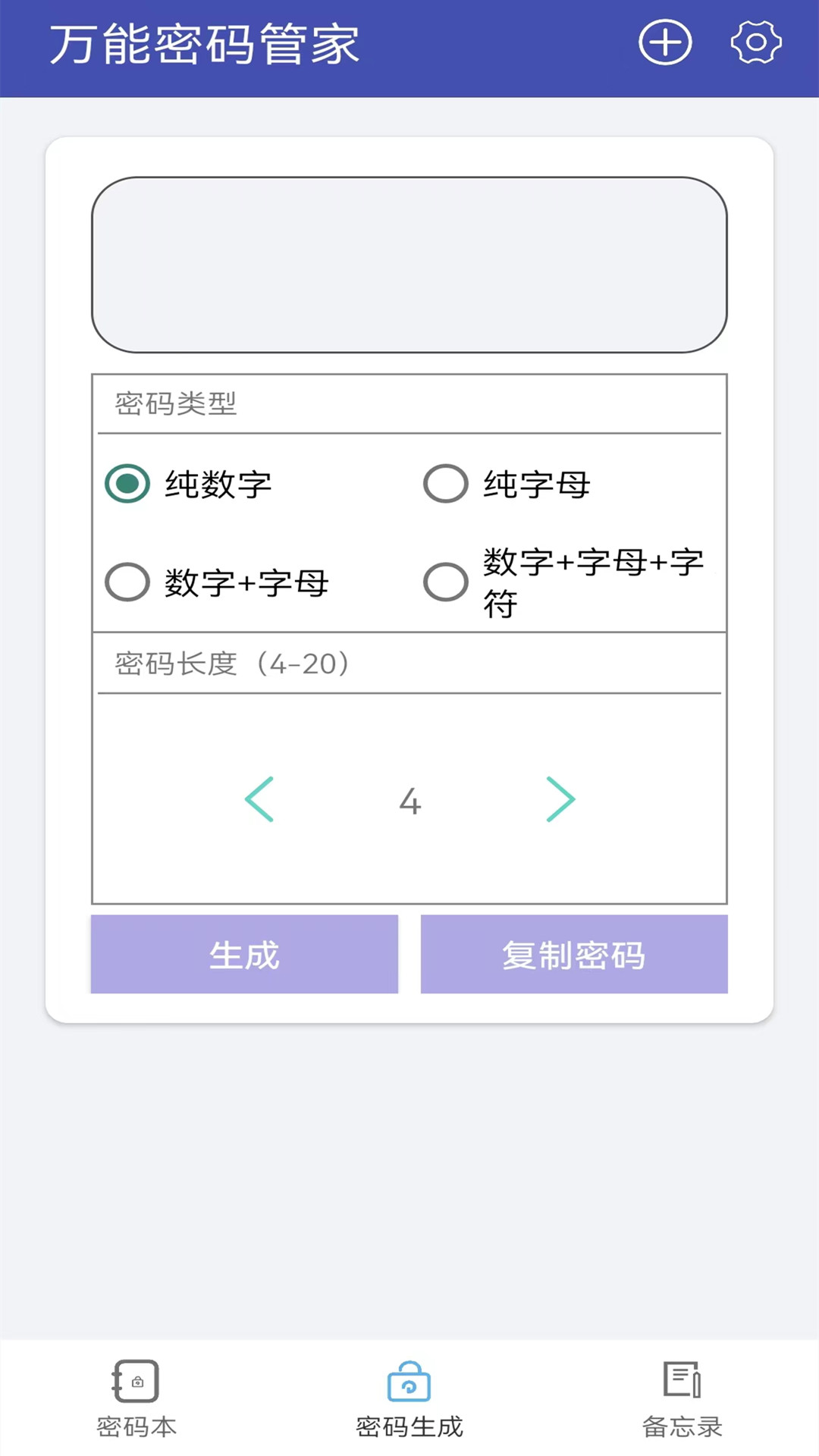Image resolution: width=819 pixels, height=1456 pixels.
Task: Select the 纯数字 radio button
Action: click(x=127, y=484)
